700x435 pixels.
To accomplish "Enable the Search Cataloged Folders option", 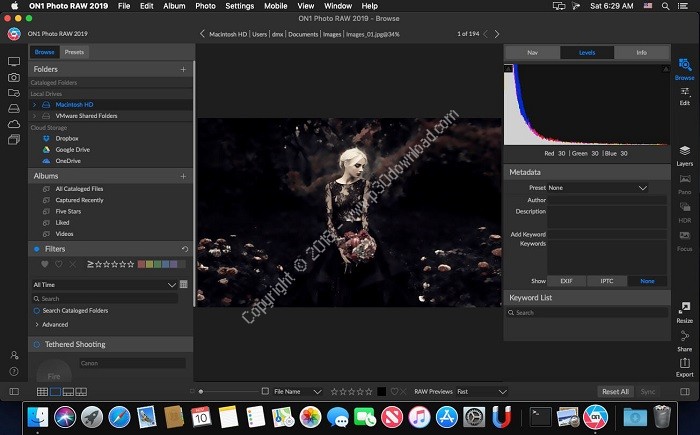I will (37, 311).
